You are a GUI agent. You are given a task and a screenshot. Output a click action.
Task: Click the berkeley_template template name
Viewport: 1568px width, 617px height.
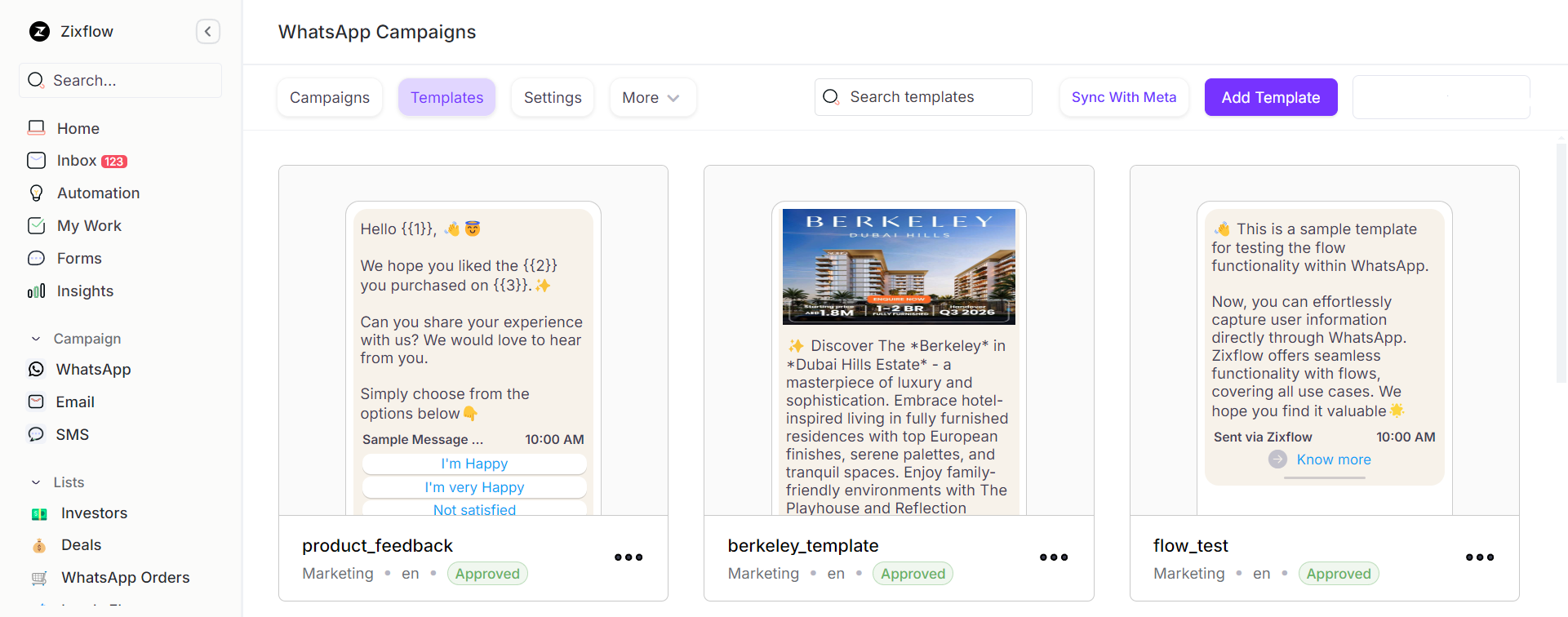click(x=803, y=546)
